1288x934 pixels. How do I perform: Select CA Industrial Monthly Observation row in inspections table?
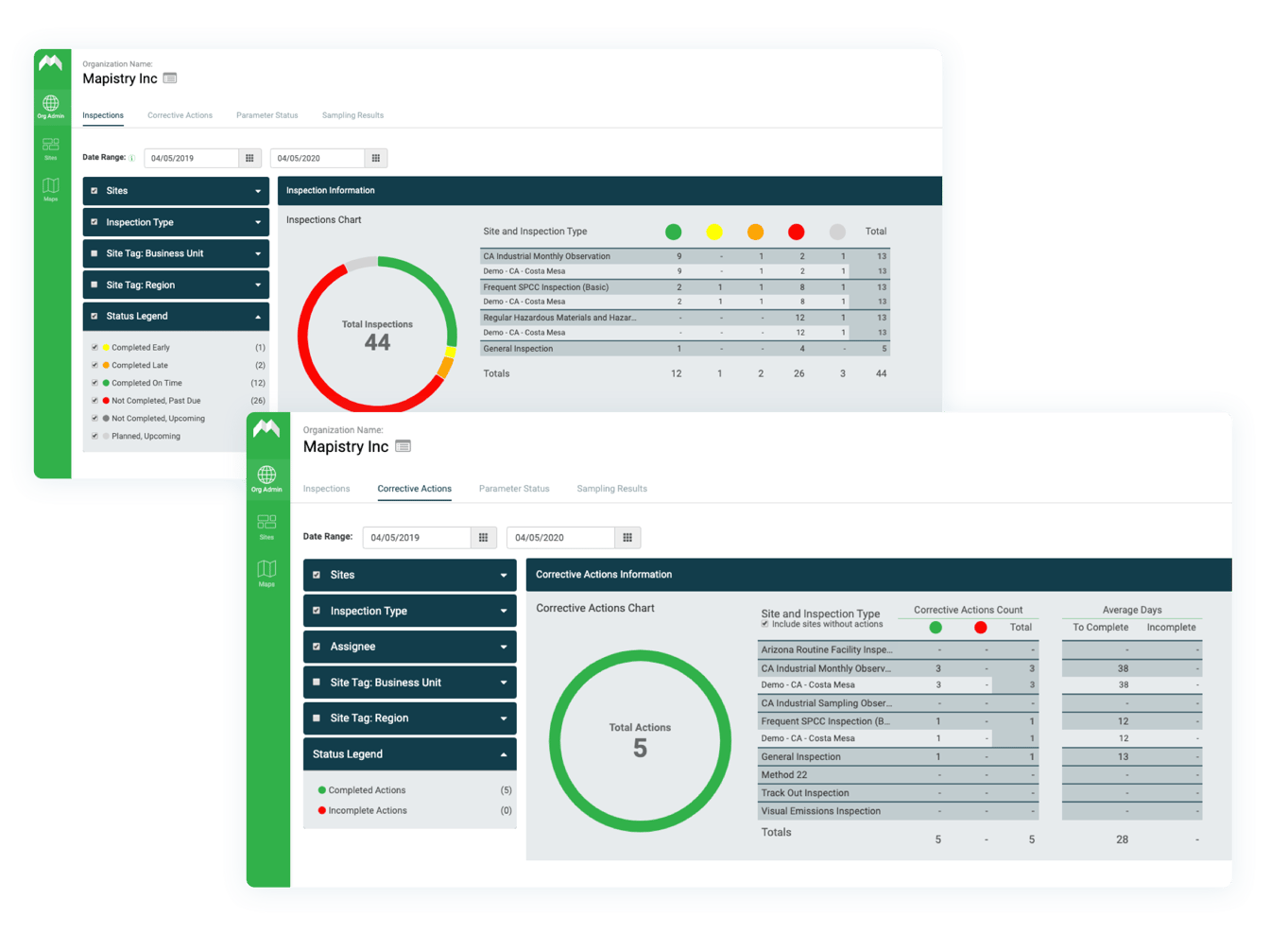[x=684, y=256]
